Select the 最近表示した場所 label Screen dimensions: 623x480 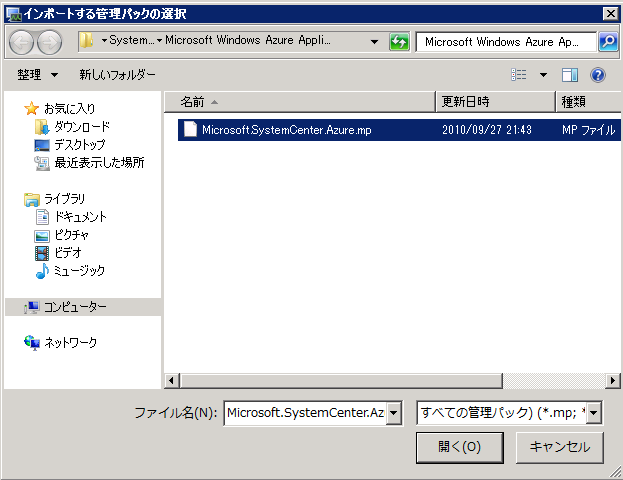pyautogui.click(x=99, y=163)
